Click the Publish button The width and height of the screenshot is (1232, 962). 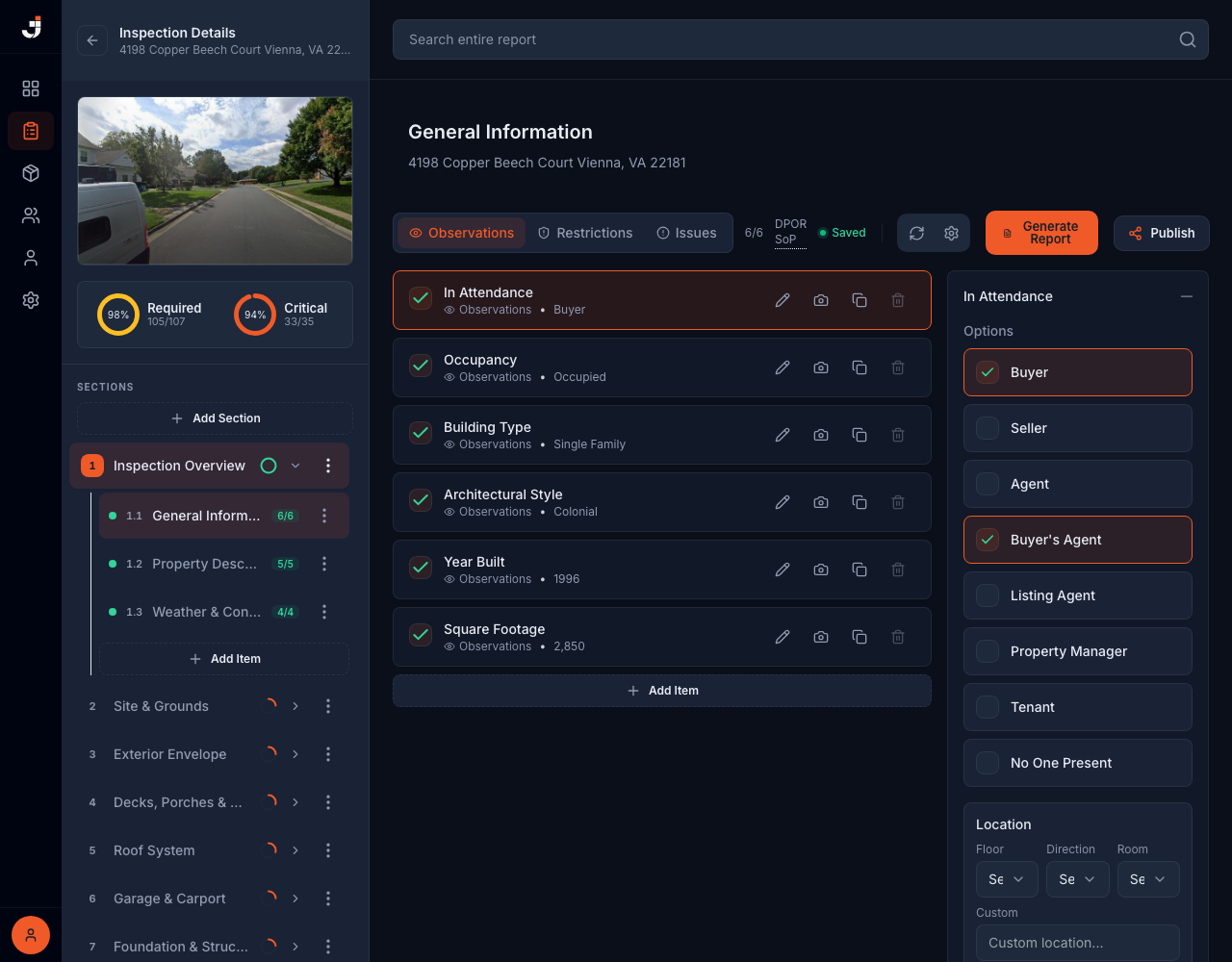click(1162, 233)
